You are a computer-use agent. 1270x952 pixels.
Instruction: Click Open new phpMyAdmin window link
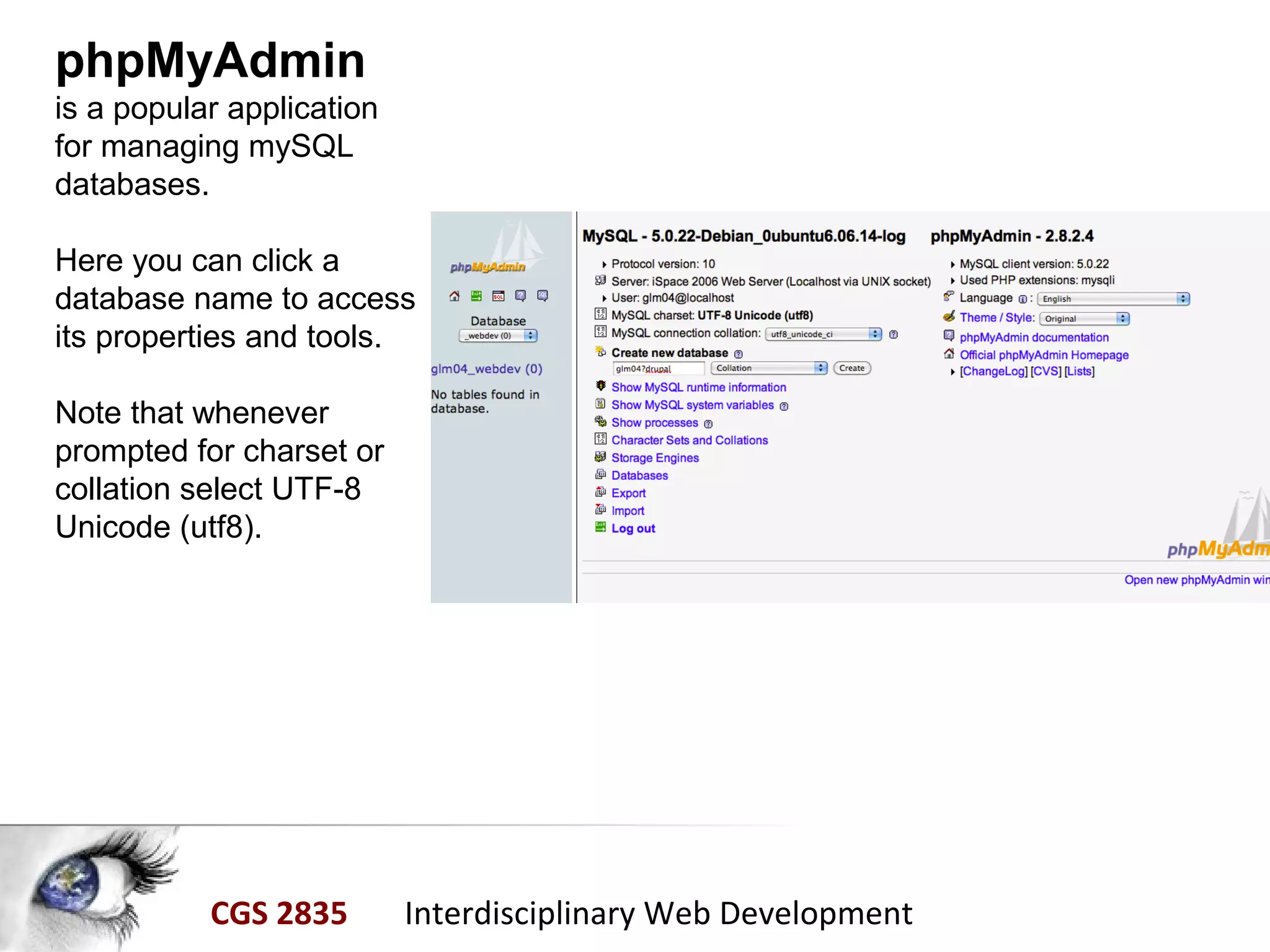pos(1197,580)
